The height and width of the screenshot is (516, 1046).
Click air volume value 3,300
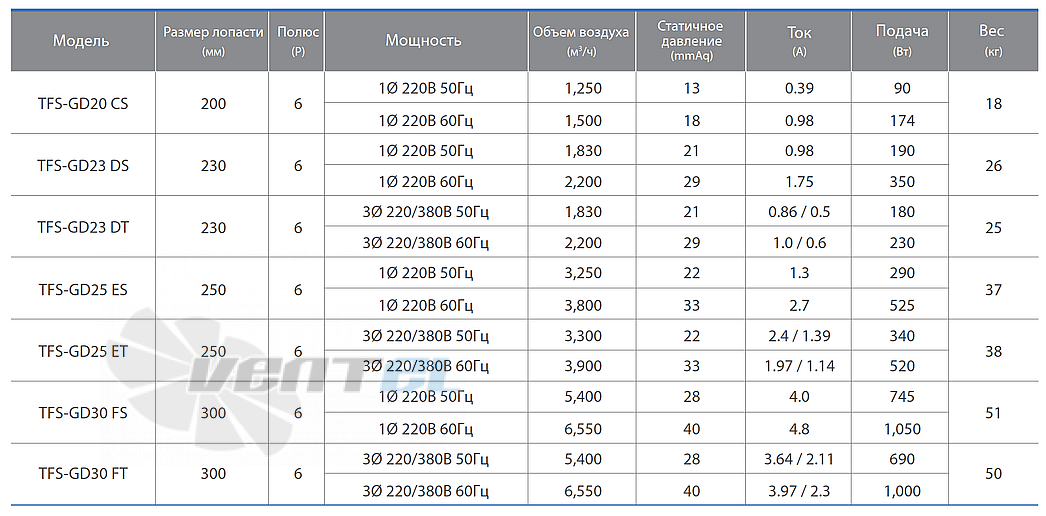(583, 336)
